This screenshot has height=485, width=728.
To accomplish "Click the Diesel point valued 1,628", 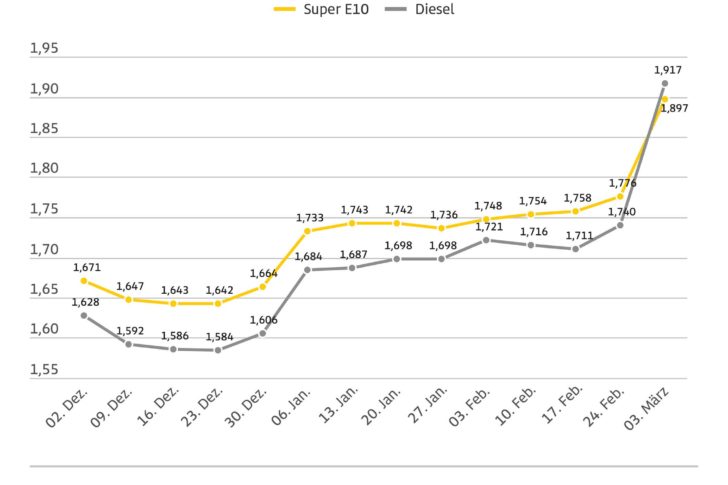I will (83, 315).
